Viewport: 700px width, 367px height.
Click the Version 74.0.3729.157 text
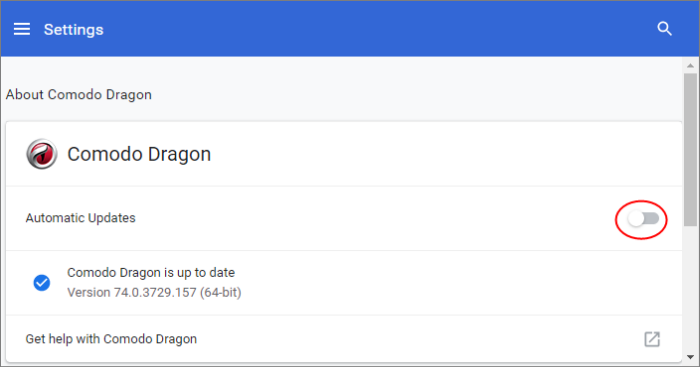(154, 292)
